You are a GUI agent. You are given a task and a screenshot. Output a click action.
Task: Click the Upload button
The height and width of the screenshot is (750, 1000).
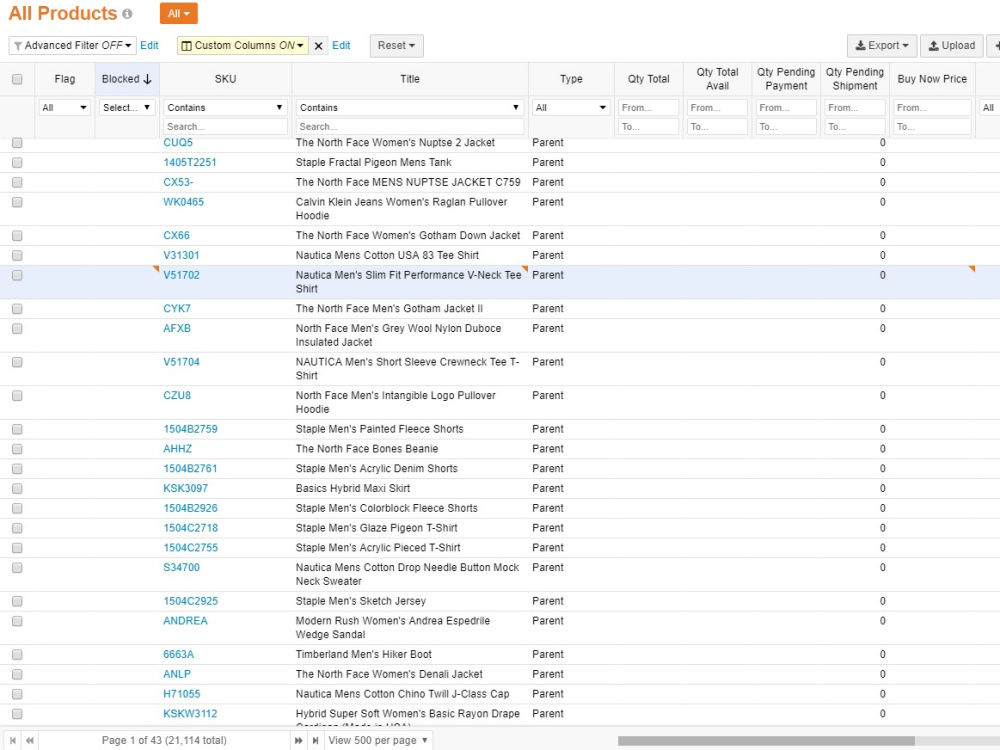[x=952, y=46]
